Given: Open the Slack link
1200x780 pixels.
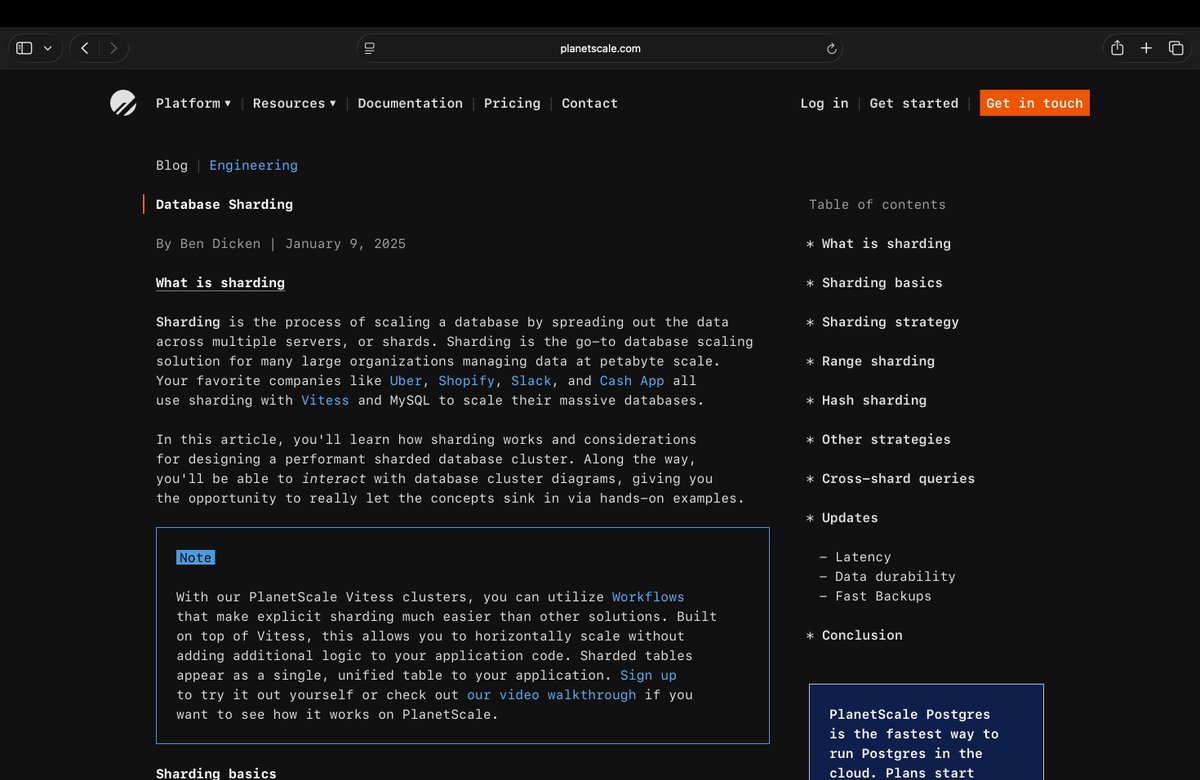Looking at the screenshot, I should point(531,381).
